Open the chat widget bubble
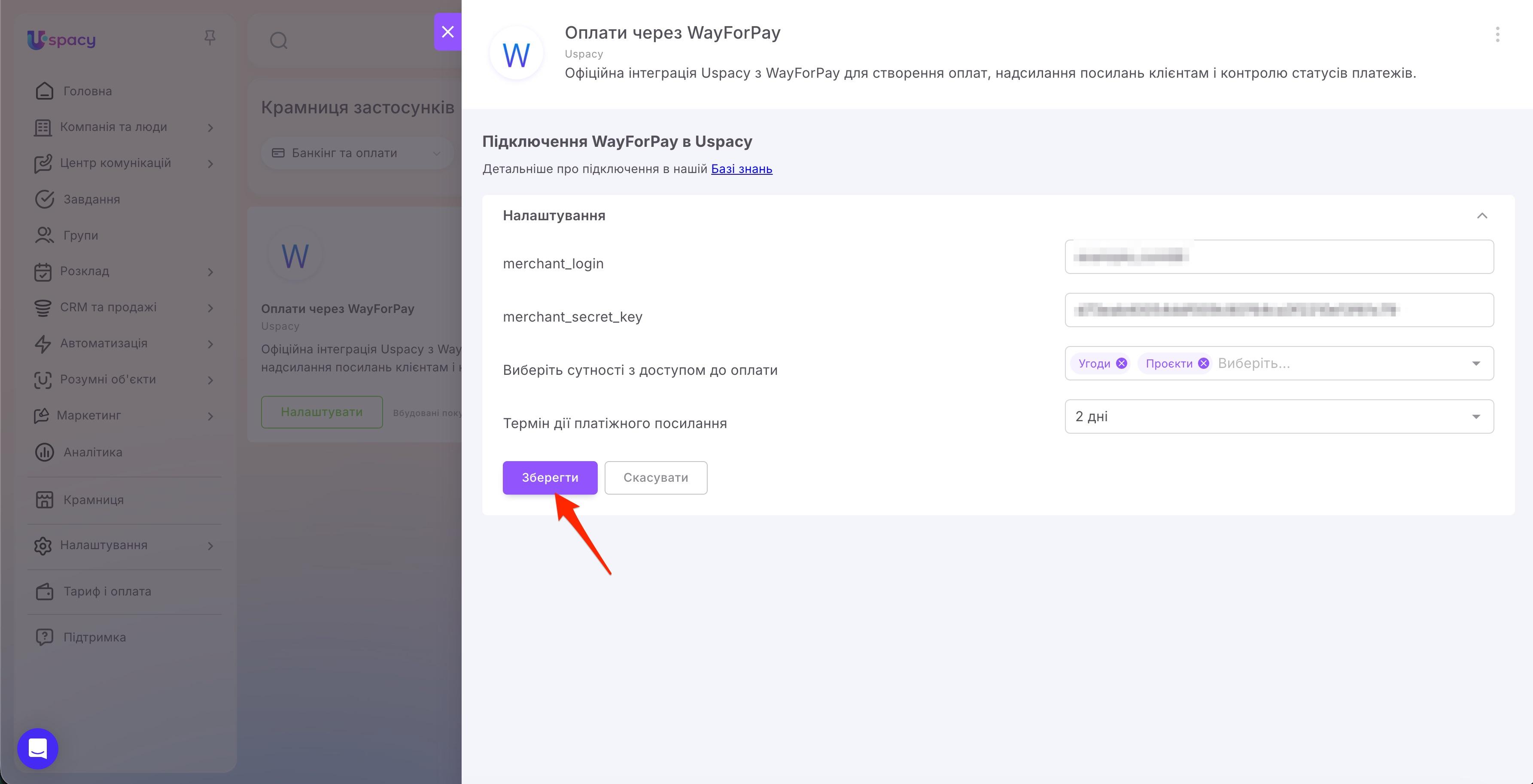The width and height of the screenshot is (1533, 784). tap(37, 749)
